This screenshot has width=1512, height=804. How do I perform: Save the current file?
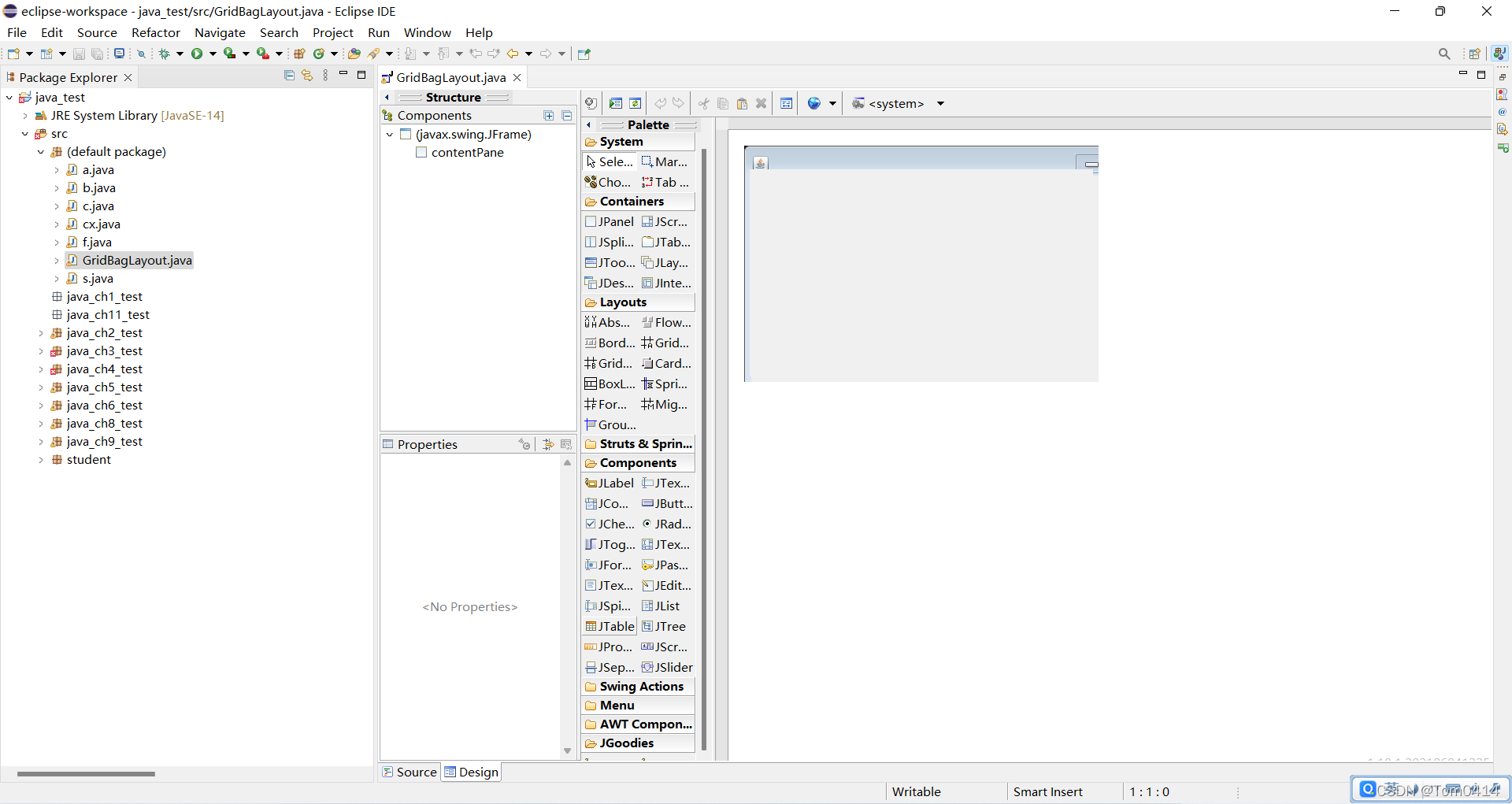click(79, 54)
